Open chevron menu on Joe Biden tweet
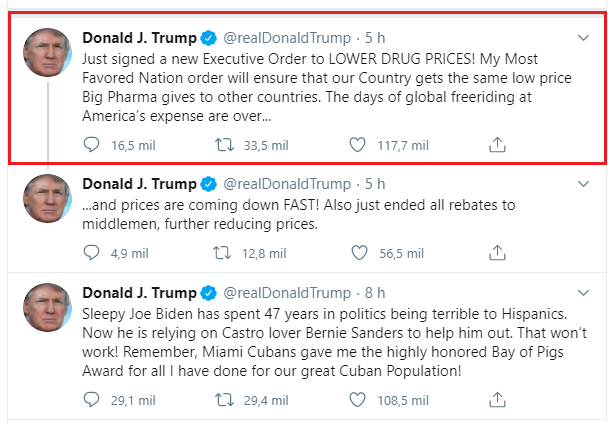Viewport: 608px width, 423px height. 584,292
